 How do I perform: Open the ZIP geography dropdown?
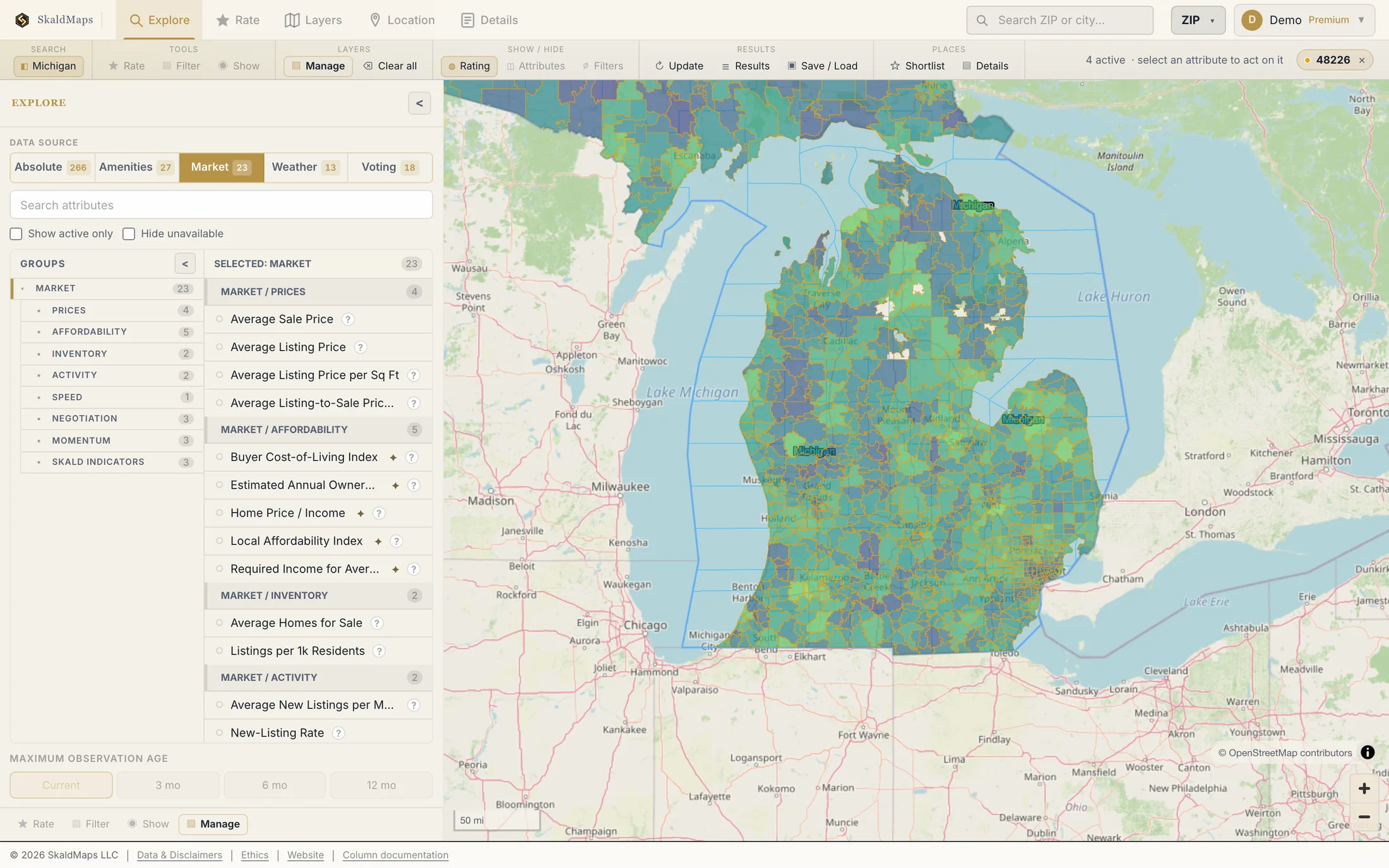[1198, 20]
